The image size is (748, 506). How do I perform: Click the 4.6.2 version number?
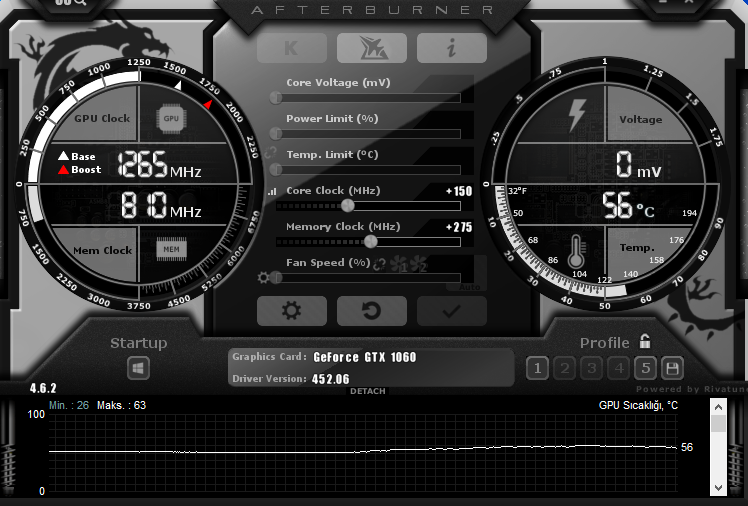(43, 388)
